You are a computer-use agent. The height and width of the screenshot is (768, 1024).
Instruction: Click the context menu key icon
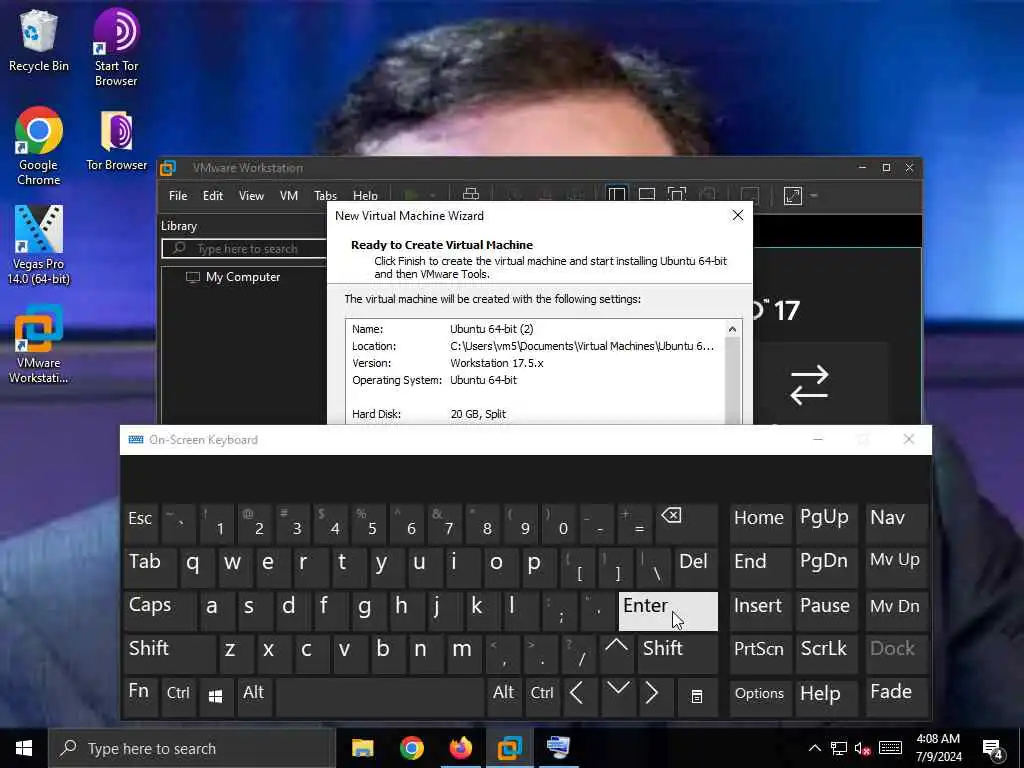click(x=697, y=697)
